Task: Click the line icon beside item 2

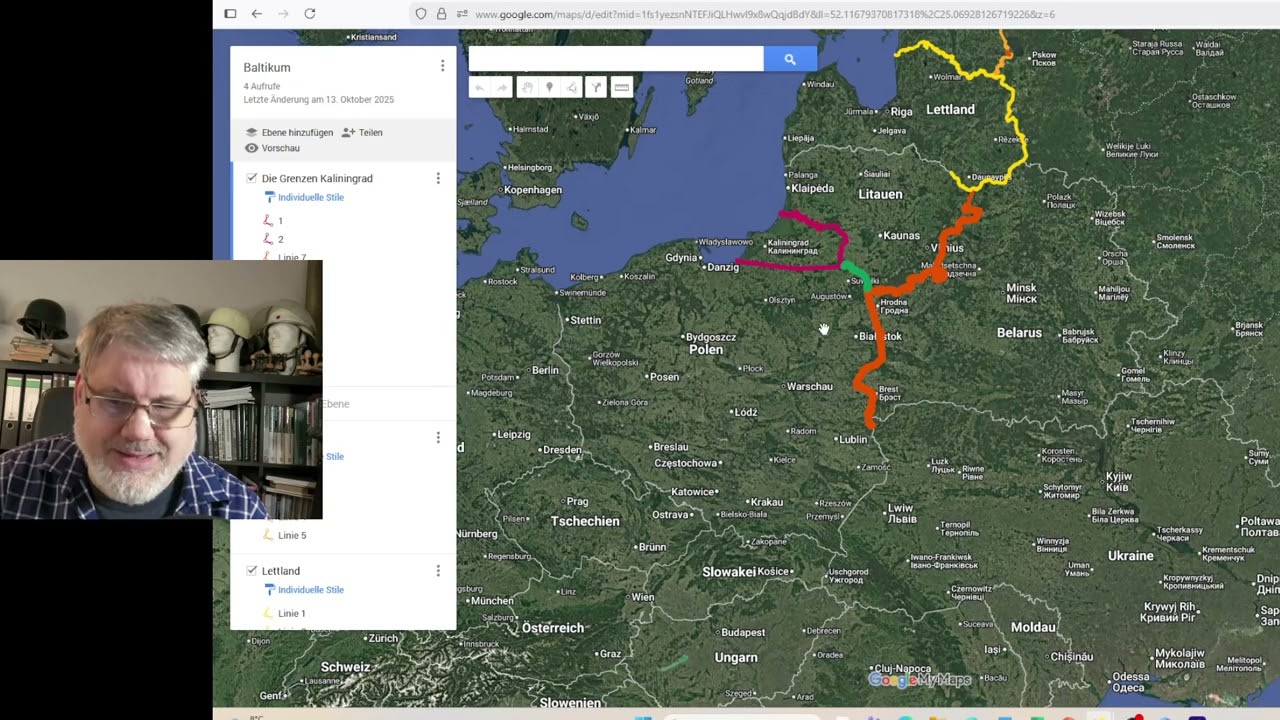Action: [268, 239]
